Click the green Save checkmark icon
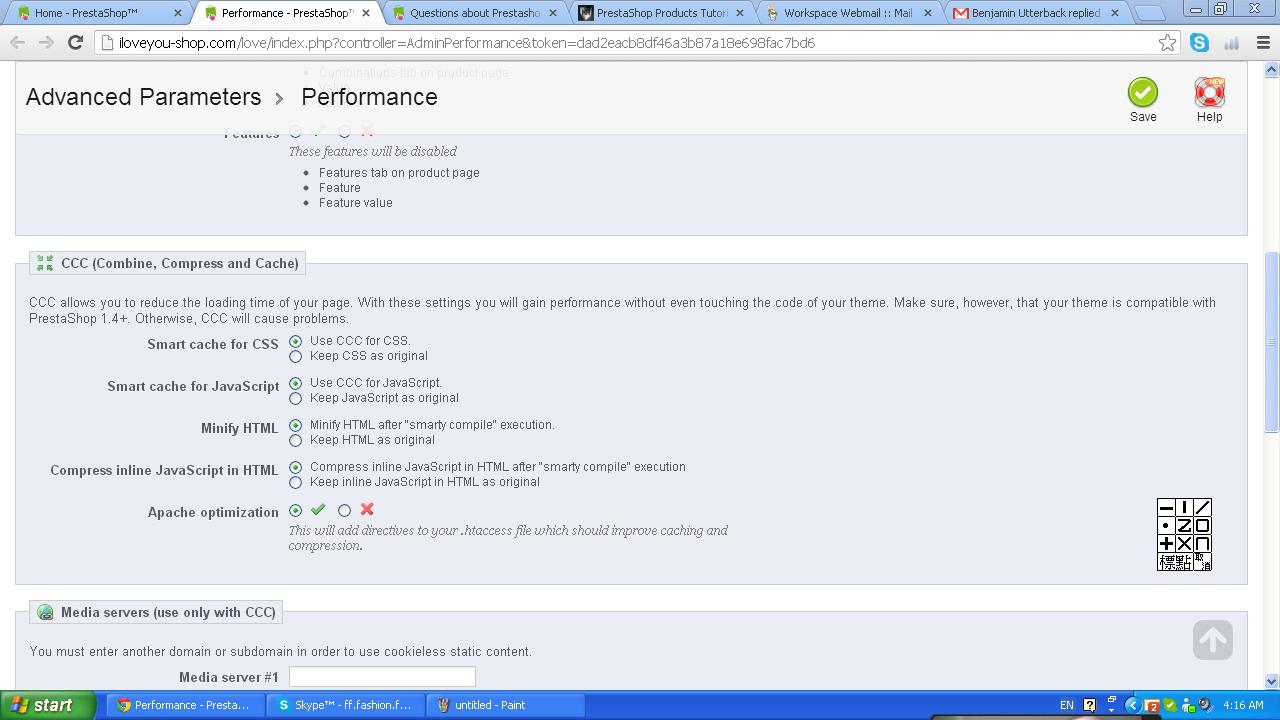 pyautogui.click(x=1143, y=92)
